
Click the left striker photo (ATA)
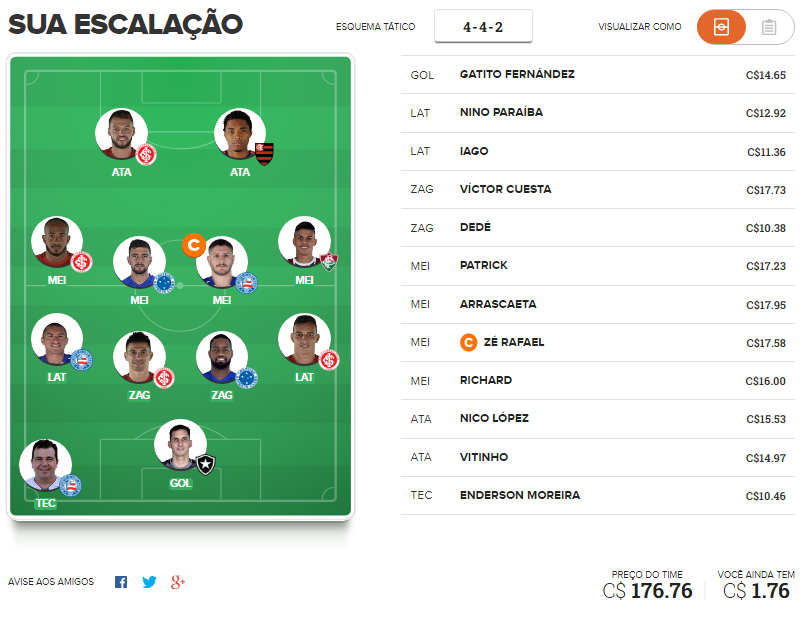[x=121, y=134]
